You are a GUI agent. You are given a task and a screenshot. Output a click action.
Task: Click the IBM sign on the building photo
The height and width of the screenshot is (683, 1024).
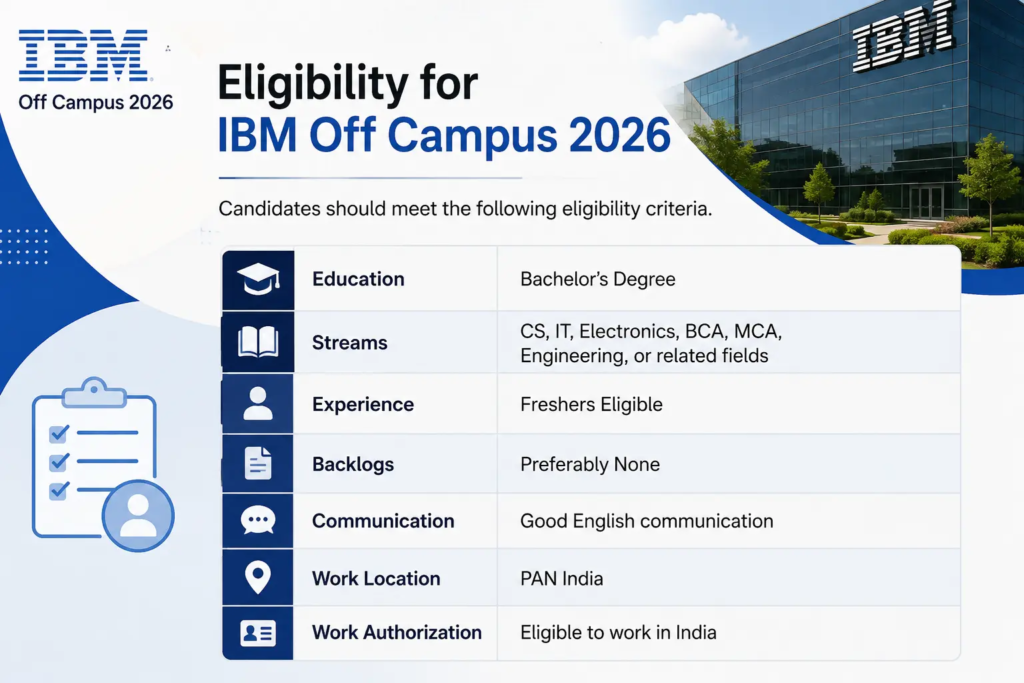[903, 36]
